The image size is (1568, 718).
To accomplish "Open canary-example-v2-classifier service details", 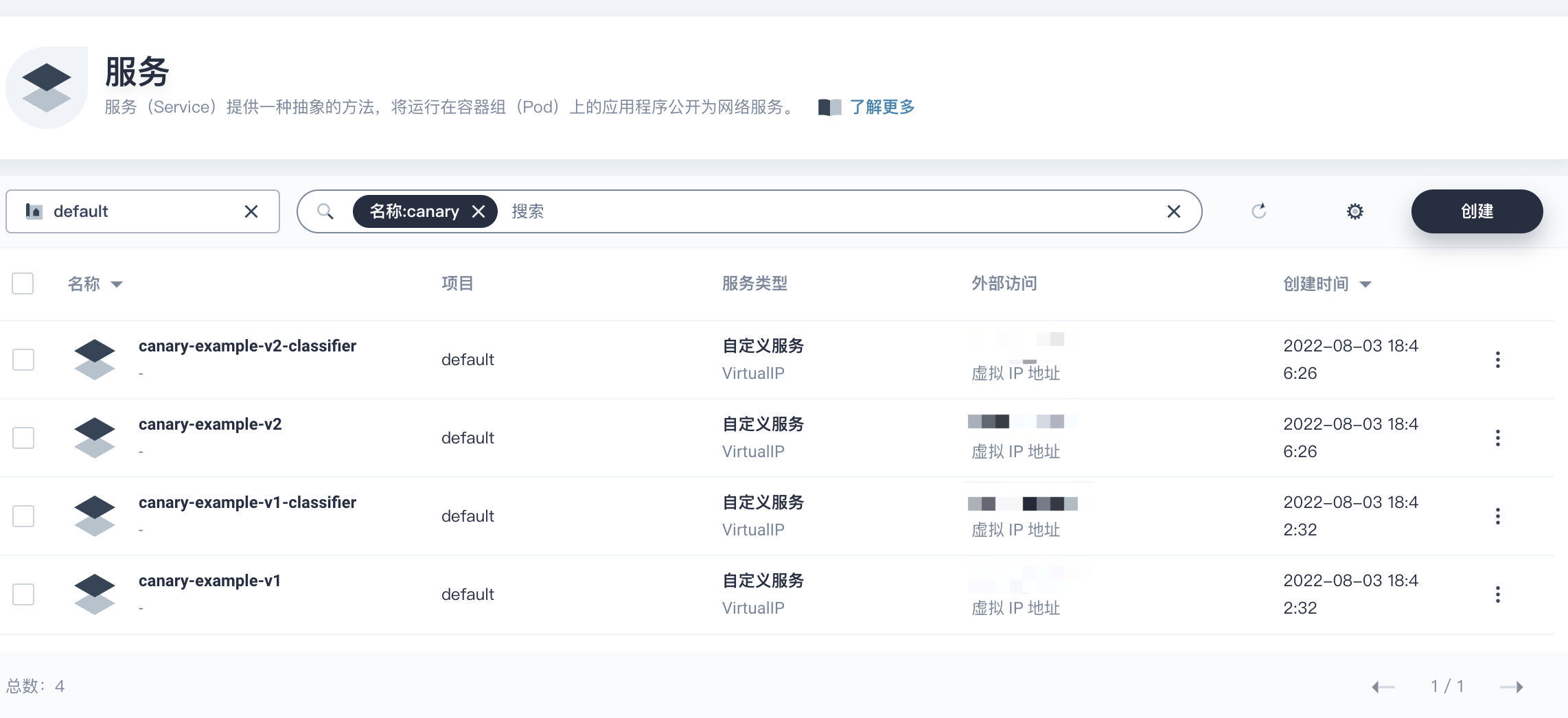I will 247,346.
